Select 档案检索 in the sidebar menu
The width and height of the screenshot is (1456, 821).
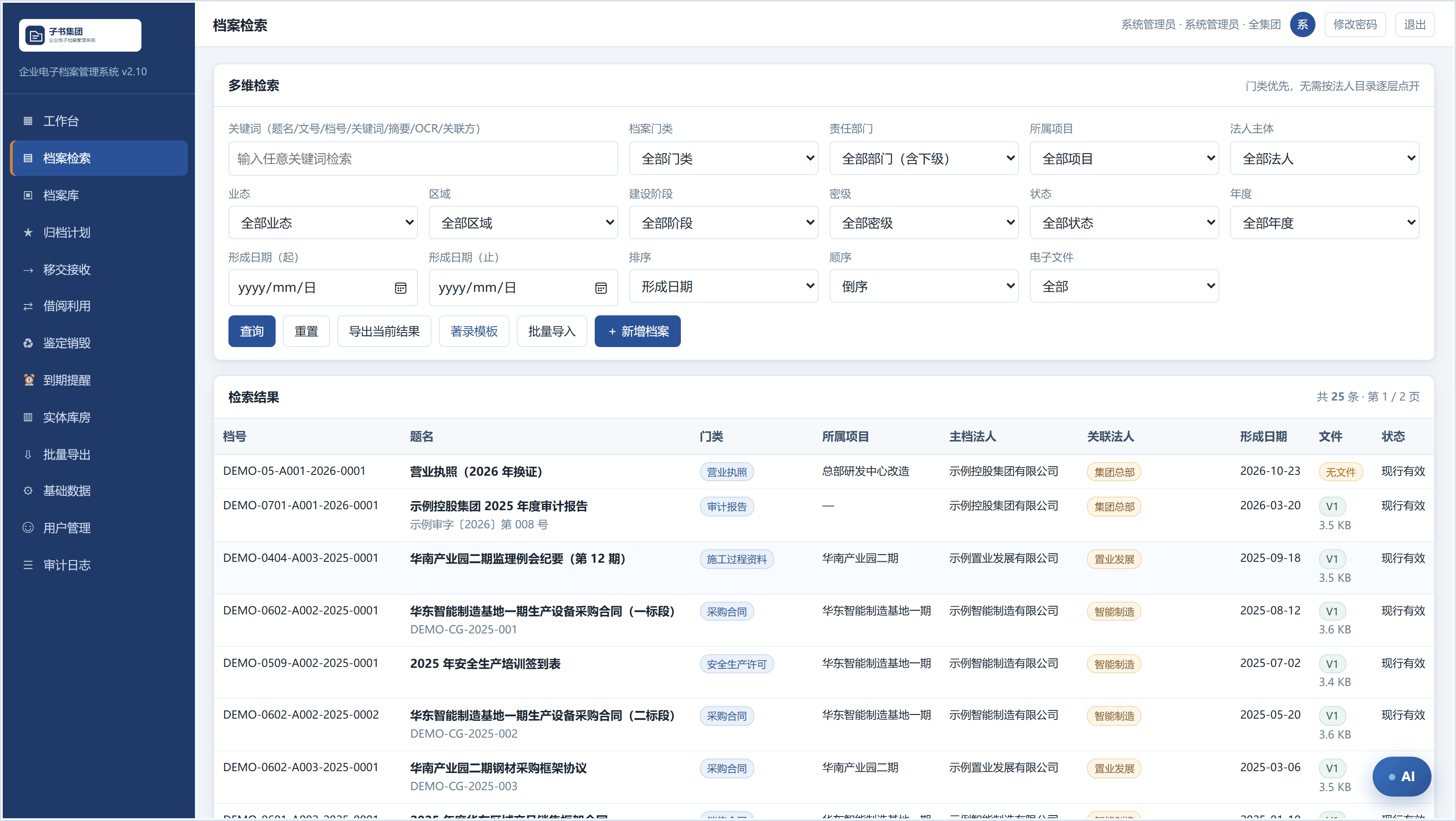[x=99, y=158]
